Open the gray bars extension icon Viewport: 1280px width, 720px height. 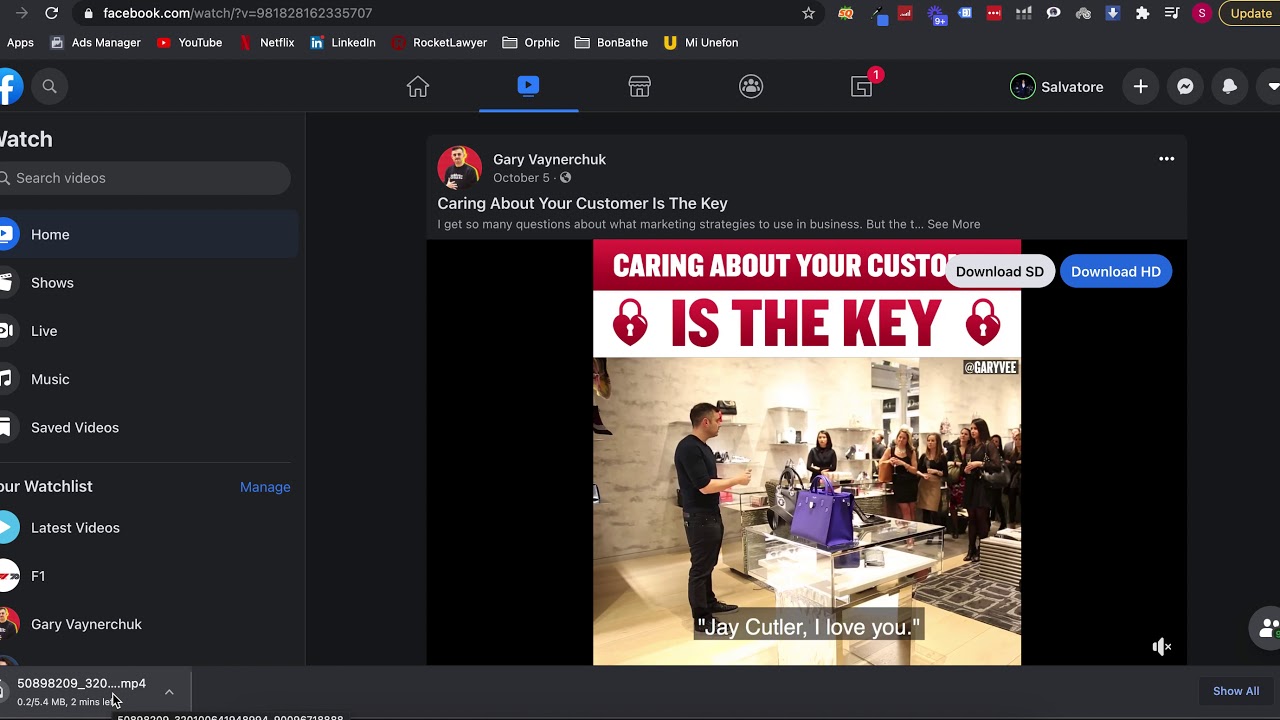click(x=1023, y=13)
